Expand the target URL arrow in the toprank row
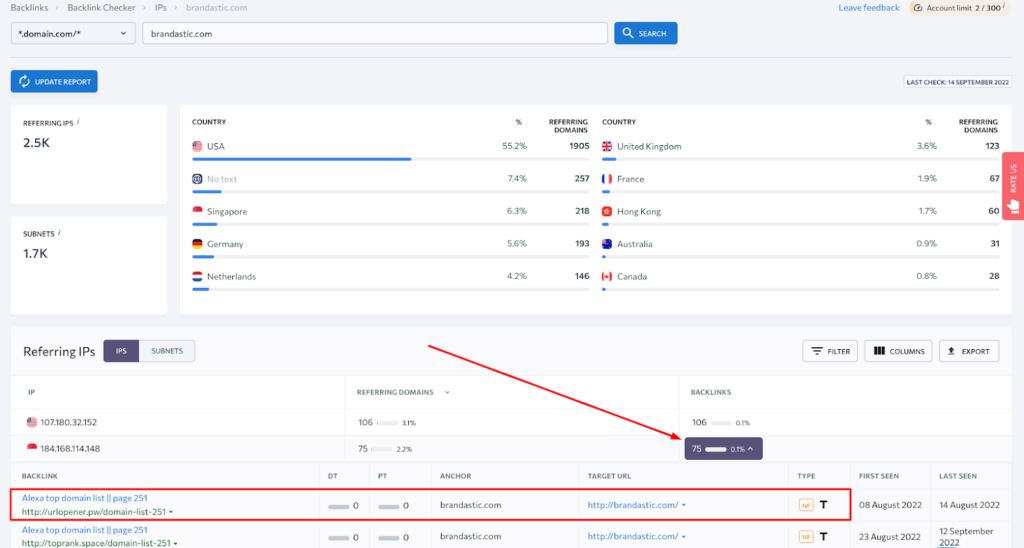Image resolution: width=1024 pixels, height=548 pixels. click(x=684, y=537)
